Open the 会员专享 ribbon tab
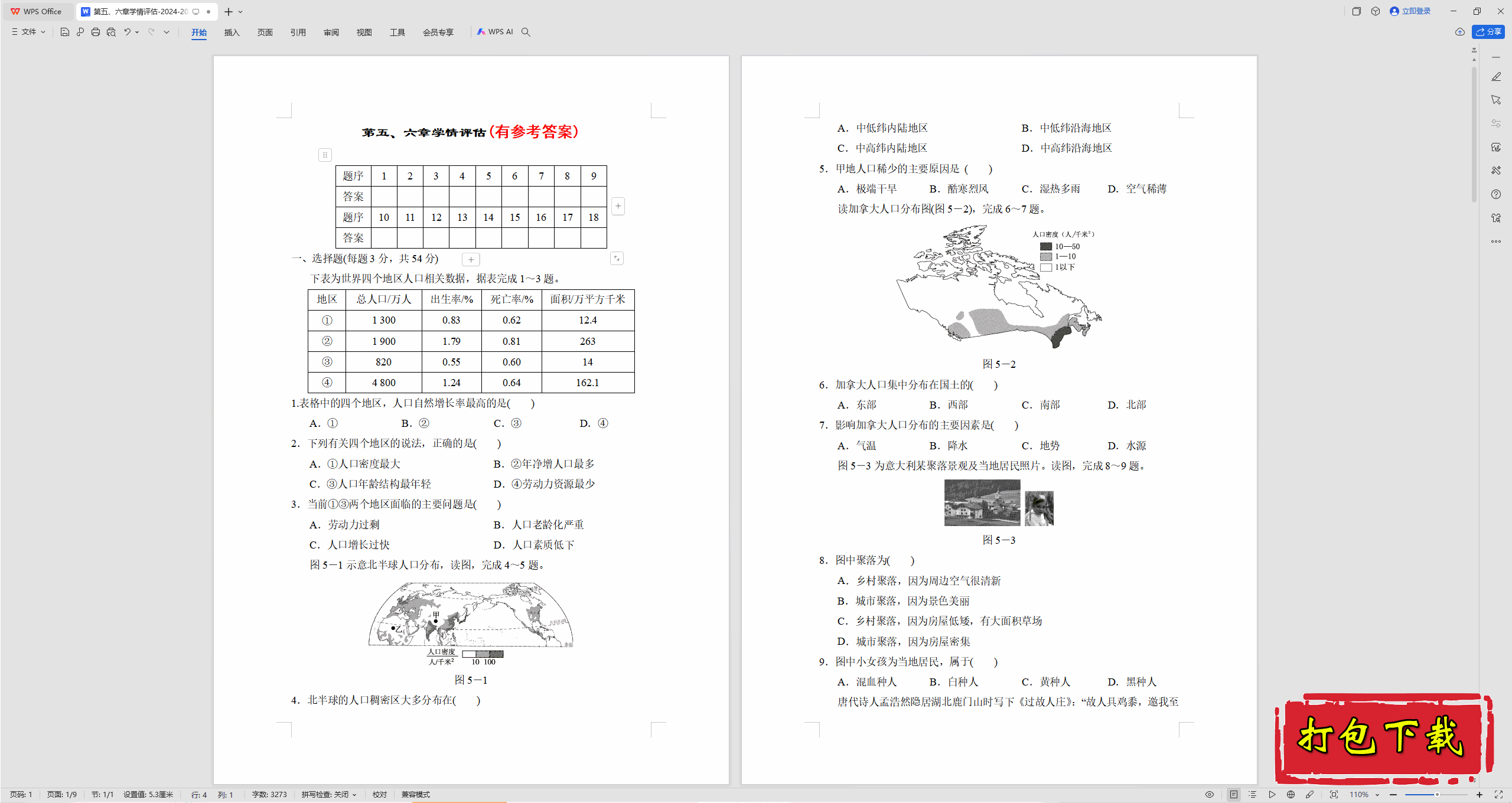The height and width of the screenshot is (803, 1512). (438, 32)
